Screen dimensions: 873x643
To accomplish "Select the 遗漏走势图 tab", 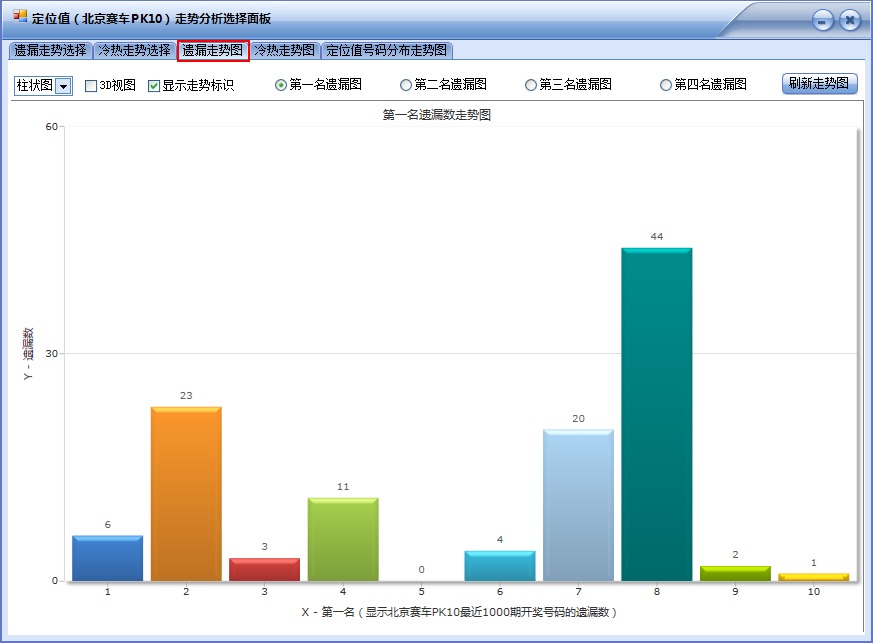I will (213, 50).
